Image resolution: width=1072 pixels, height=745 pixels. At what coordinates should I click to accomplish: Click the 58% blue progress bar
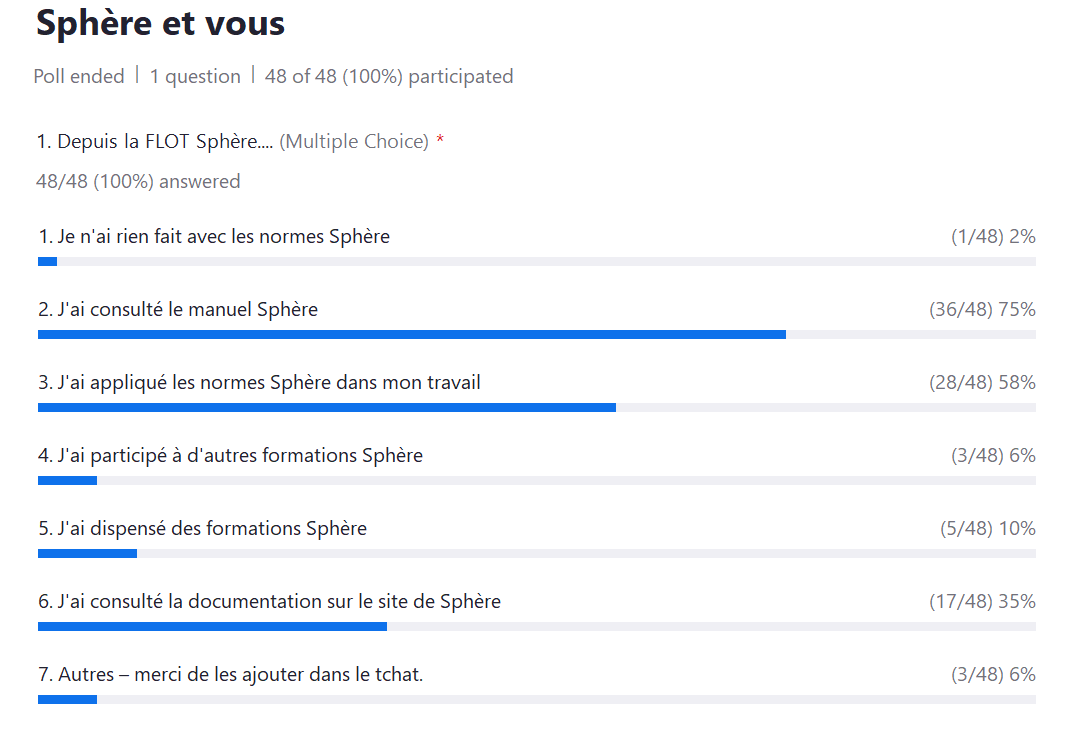click(326, 408)
